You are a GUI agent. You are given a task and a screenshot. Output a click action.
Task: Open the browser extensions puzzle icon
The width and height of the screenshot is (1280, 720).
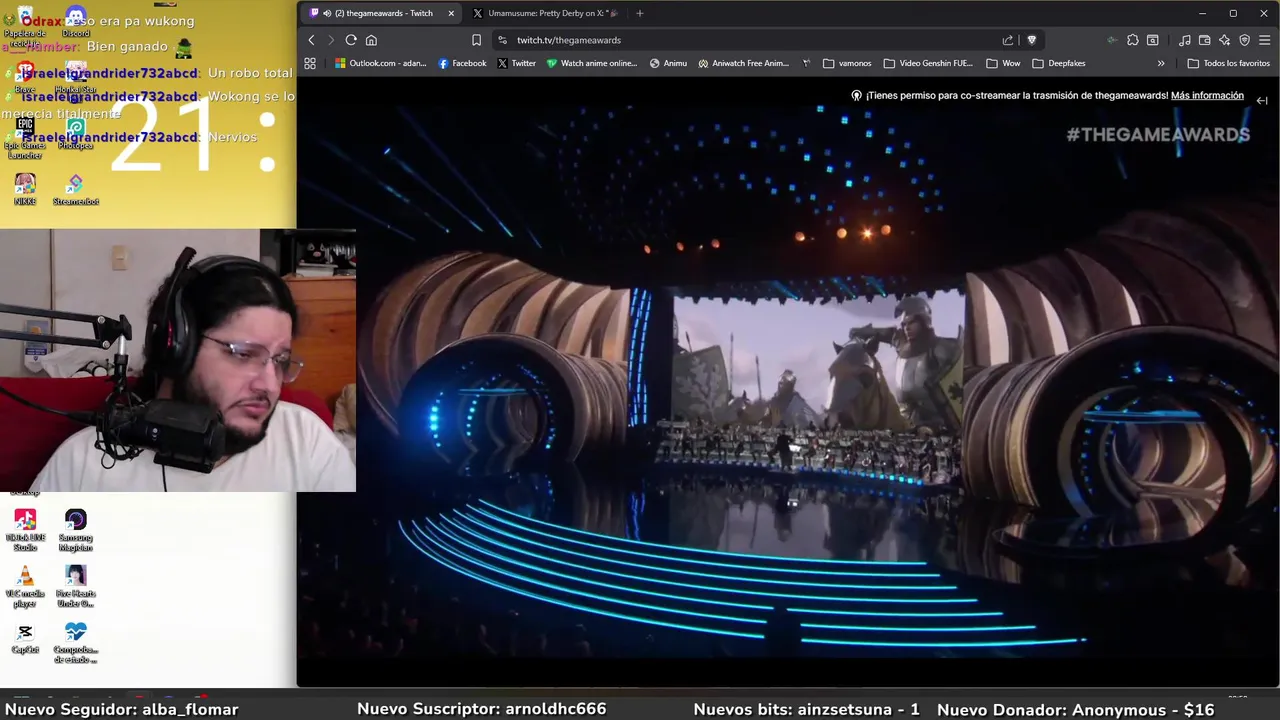[x=1133, y=40]
